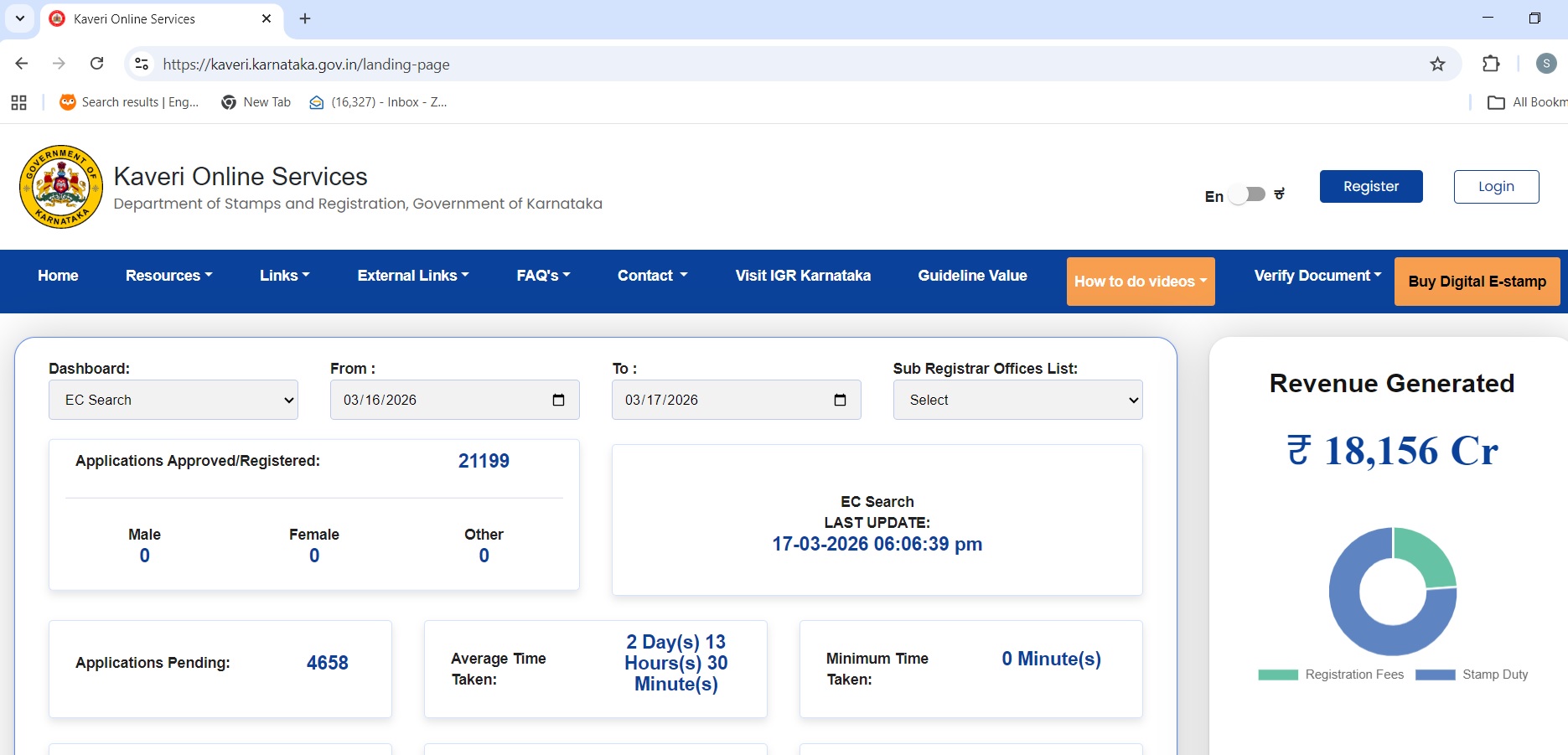Open Buy Digital E-stamp
The width and height of the screenshot is (1568, 755).
[x=1477, y=282]
